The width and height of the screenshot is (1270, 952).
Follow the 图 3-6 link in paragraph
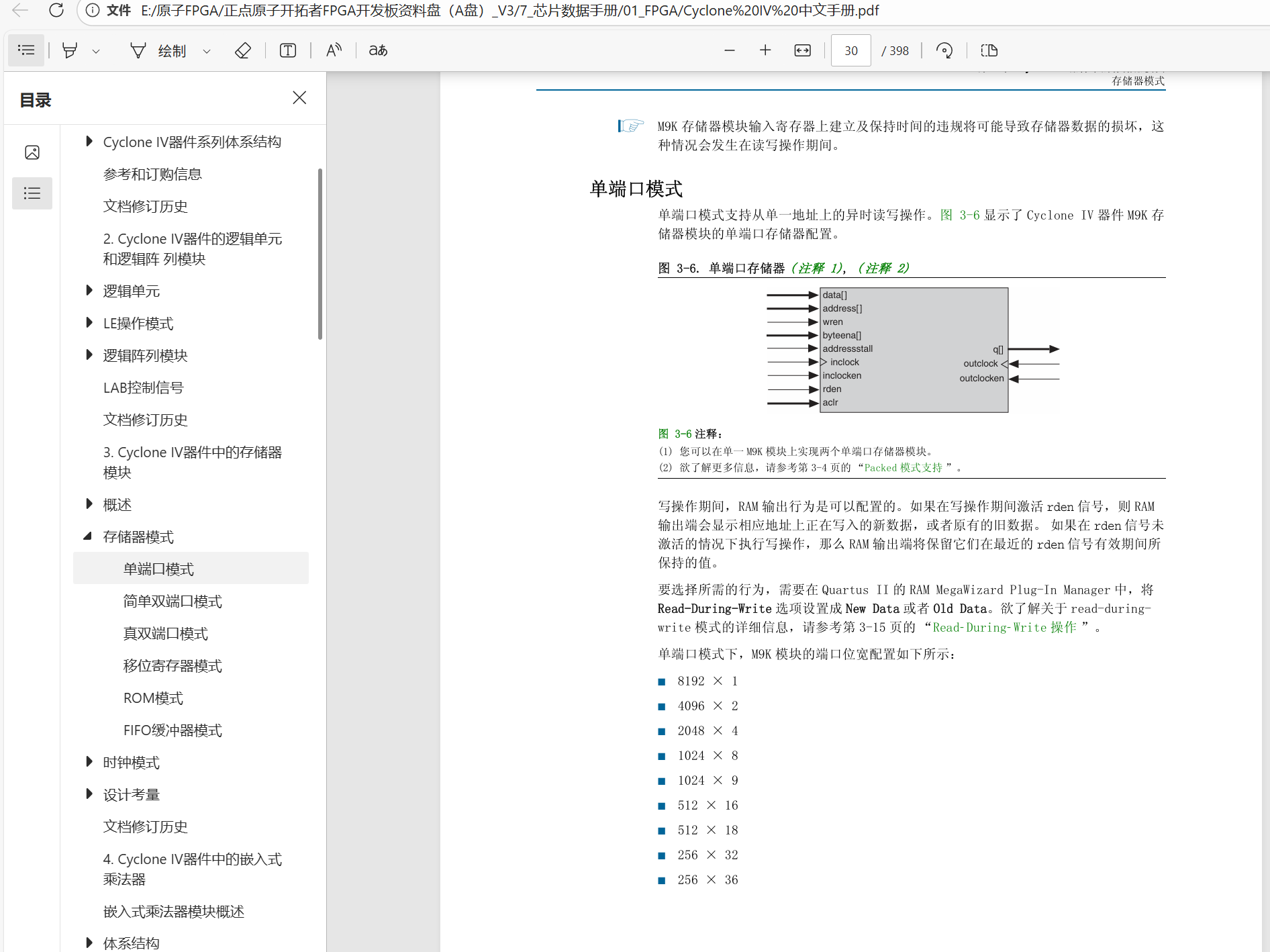click(960, 215)
